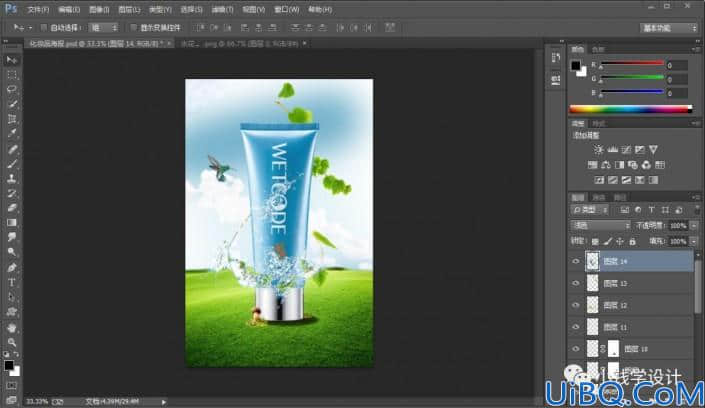Select the Move tool in the toolbox
Viewport: 705px width, 408px height.
click(12, 60)
